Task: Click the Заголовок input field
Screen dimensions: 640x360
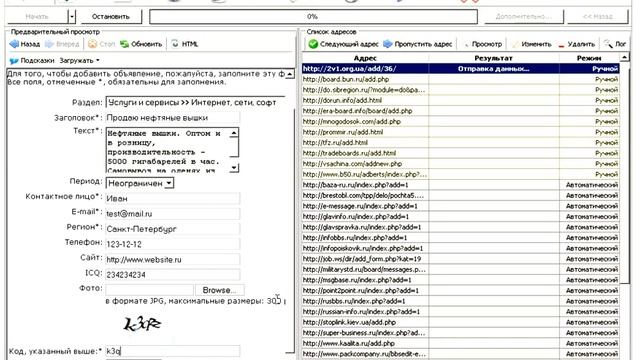Action: pyautogui.click(x=173, y=118)
